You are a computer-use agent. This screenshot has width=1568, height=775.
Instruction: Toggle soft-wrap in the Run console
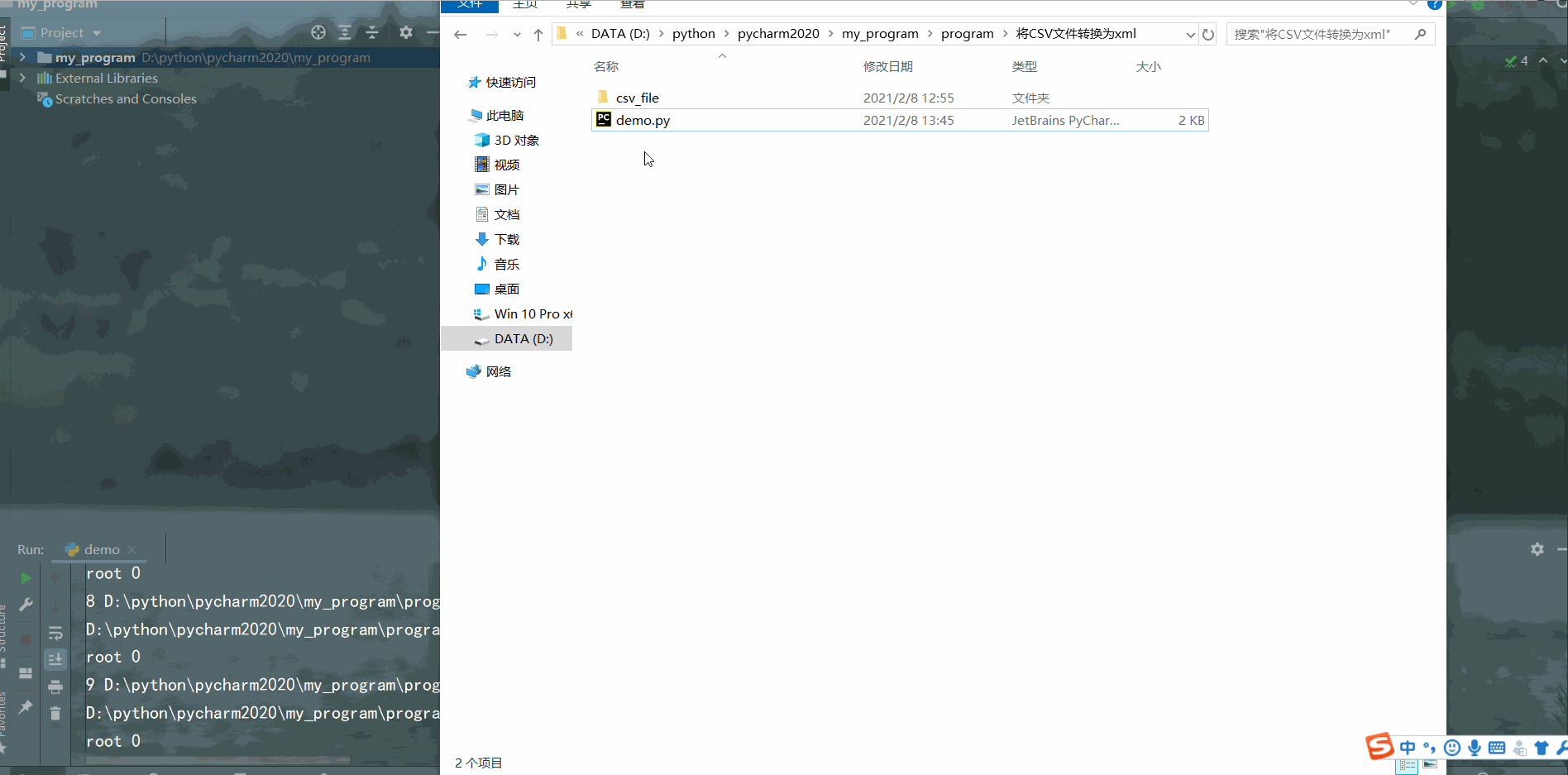(x=55, y=633)
